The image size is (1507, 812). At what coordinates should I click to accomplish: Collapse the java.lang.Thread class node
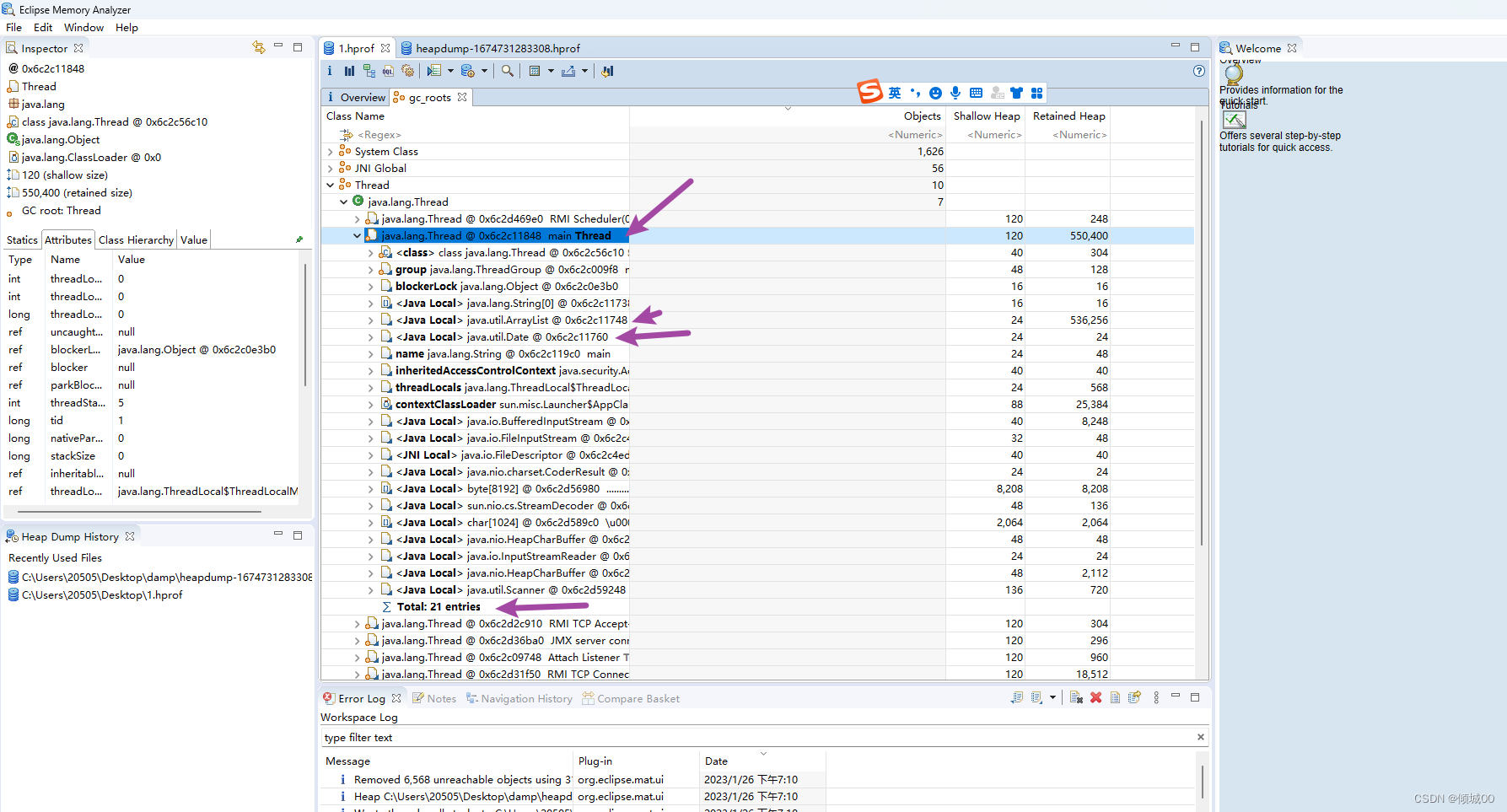point(343,202)
